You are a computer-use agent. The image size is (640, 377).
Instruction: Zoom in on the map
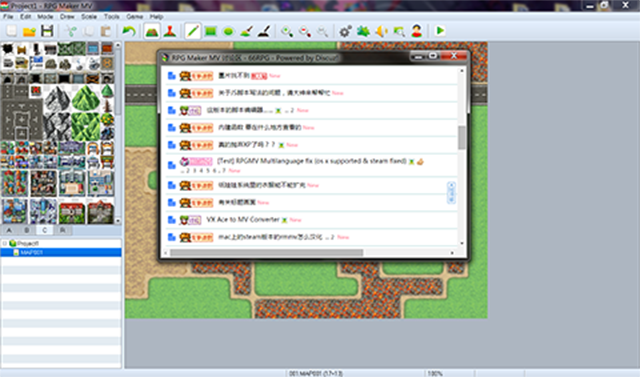[x=287, y=31]
